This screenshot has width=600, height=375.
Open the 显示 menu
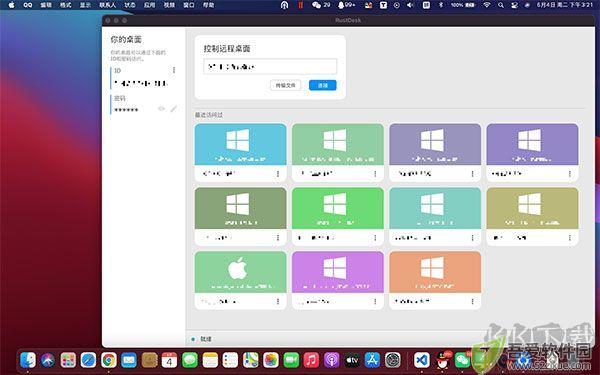pyautogui.click(x=85, y=5)
